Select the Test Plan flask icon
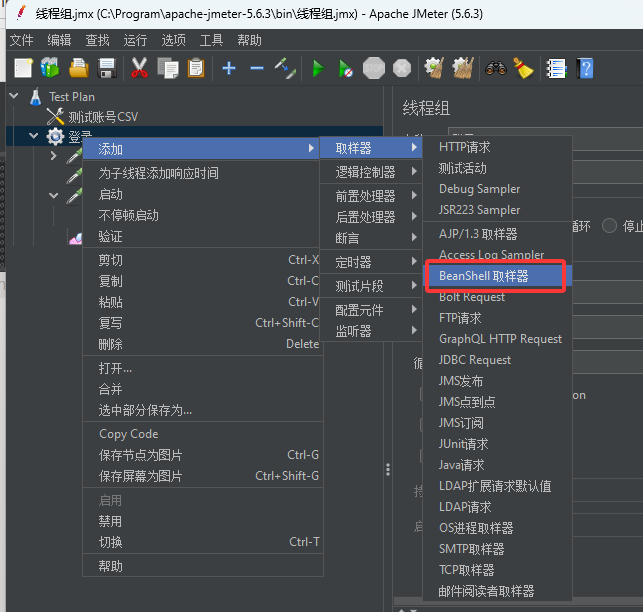Image resolution: width=643 pixels, height=612 pixels. click(36, 97)
